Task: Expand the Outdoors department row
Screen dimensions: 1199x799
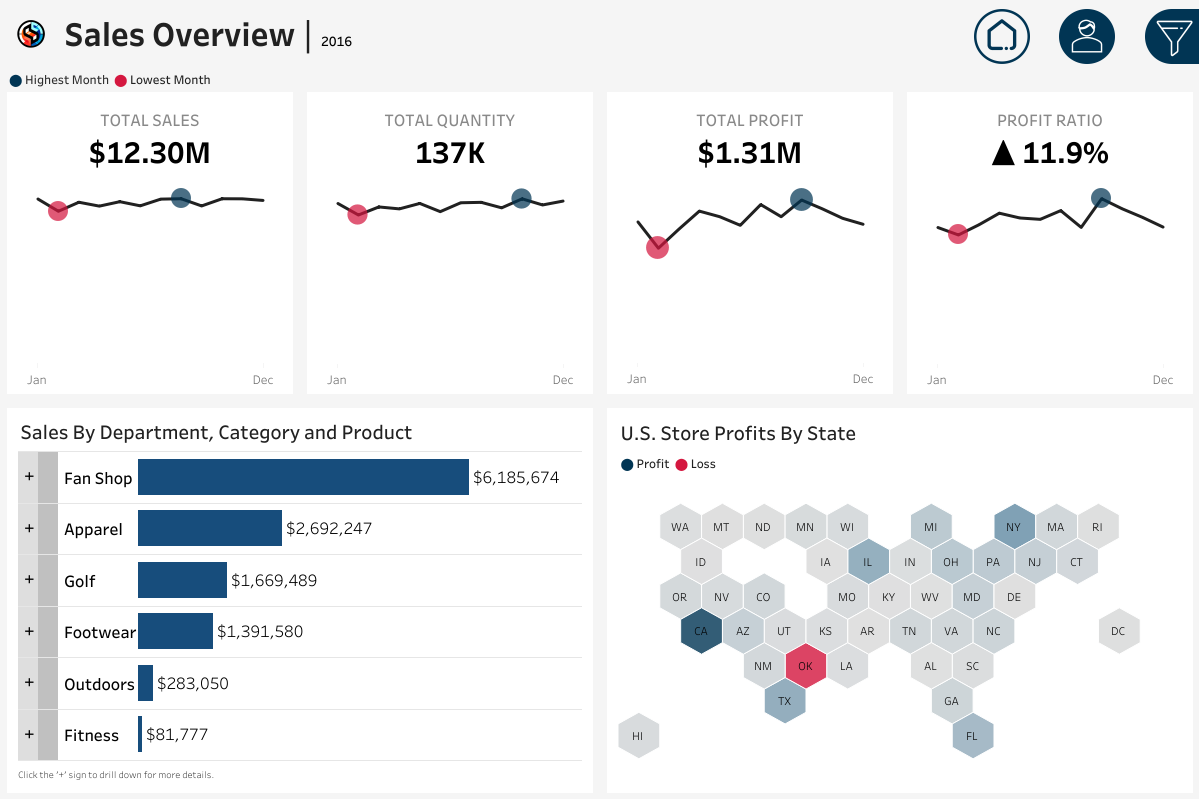Action: click(x=29, y=683)
